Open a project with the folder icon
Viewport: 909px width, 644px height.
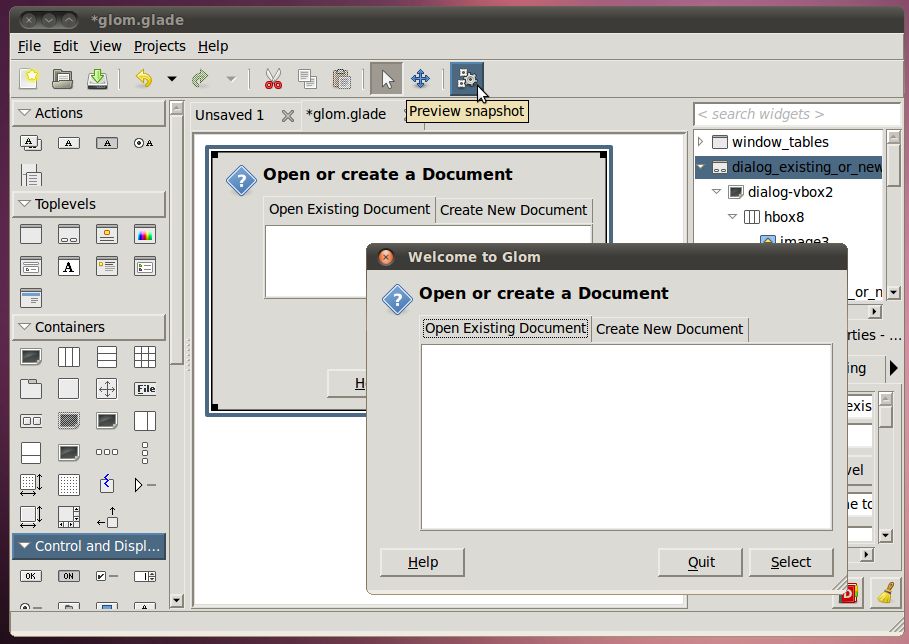tap(63, 78)
